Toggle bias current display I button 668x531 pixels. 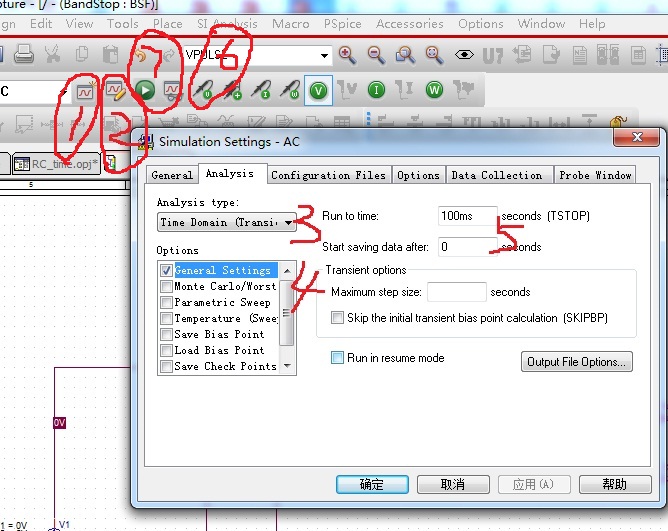[376, 90]
